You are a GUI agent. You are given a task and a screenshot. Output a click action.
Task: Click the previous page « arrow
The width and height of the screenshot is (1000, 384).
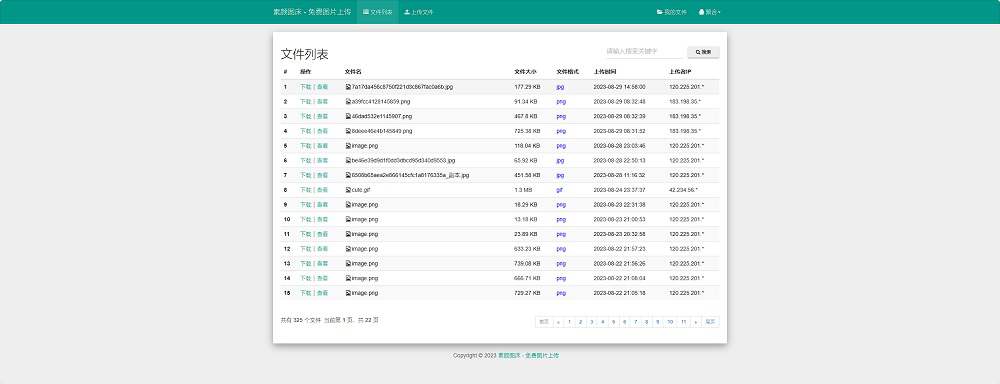559,322
